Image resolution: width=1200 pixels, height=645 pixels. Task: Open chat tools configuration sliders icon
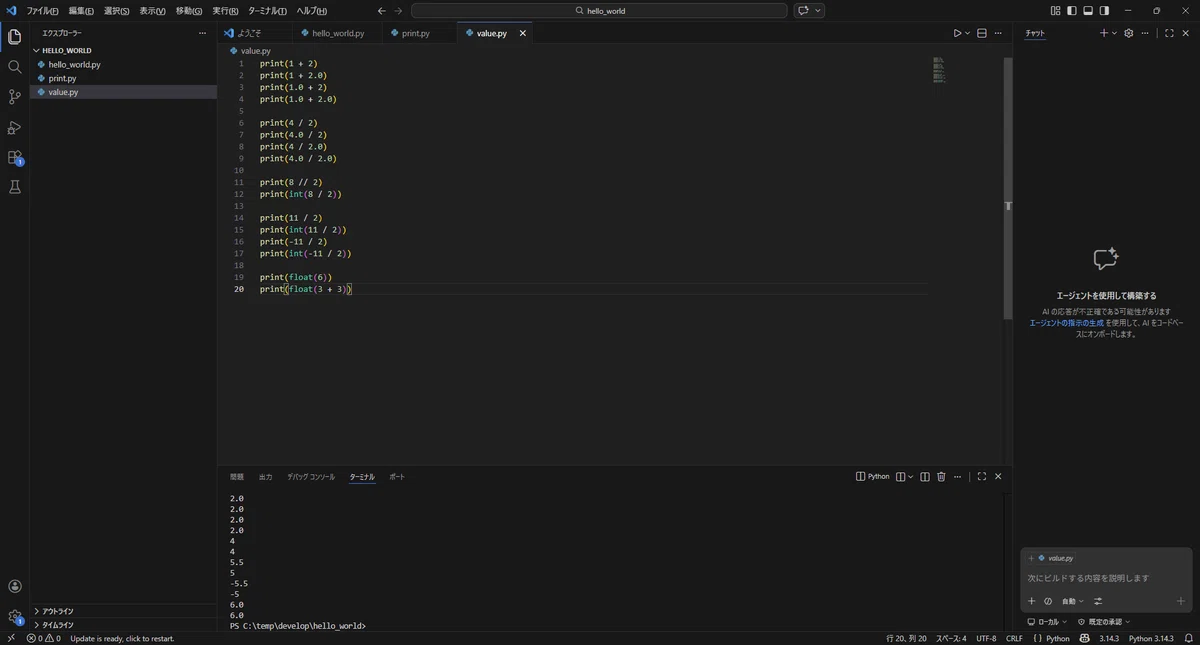[x=1098, y=601]
